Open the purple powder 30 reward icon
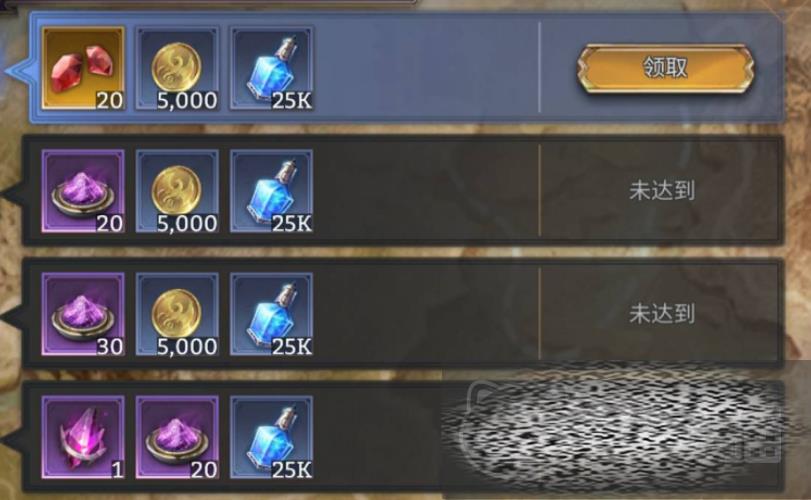The image size is (811, 500). coord(83,314)
